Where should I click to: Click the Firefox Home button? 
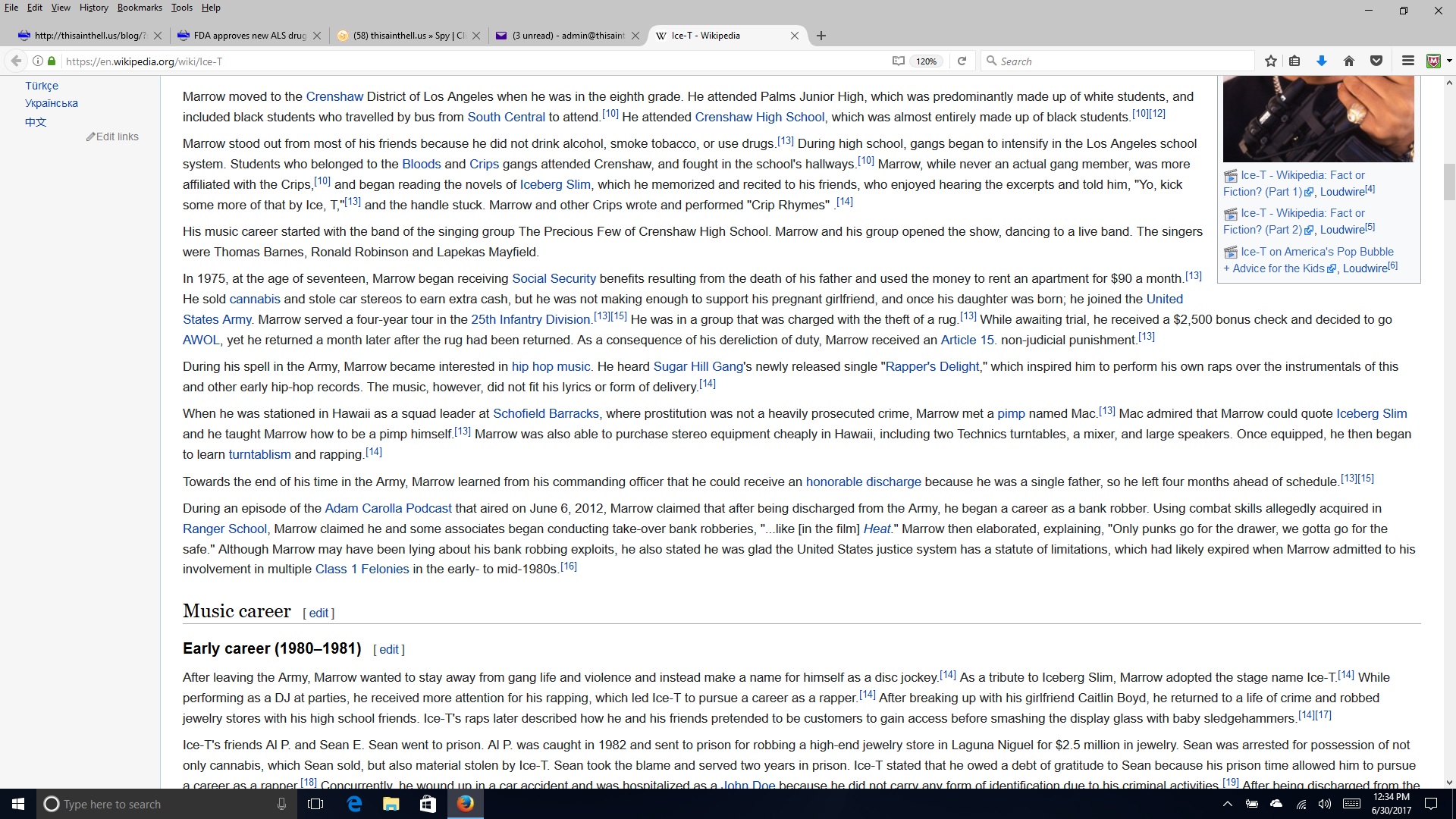1349,61
